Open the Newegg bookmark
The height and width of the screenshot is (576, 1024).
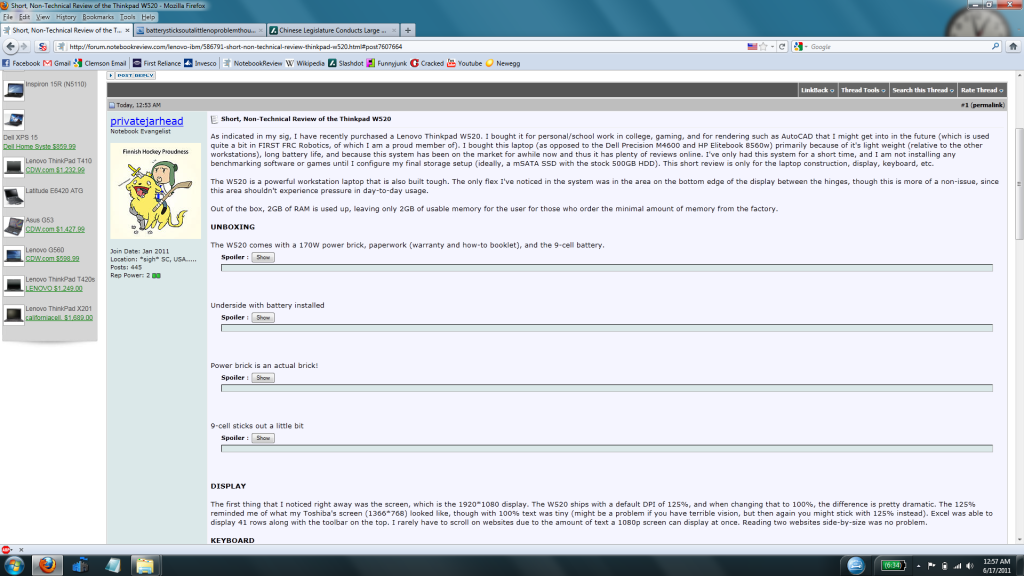point(502,63)
